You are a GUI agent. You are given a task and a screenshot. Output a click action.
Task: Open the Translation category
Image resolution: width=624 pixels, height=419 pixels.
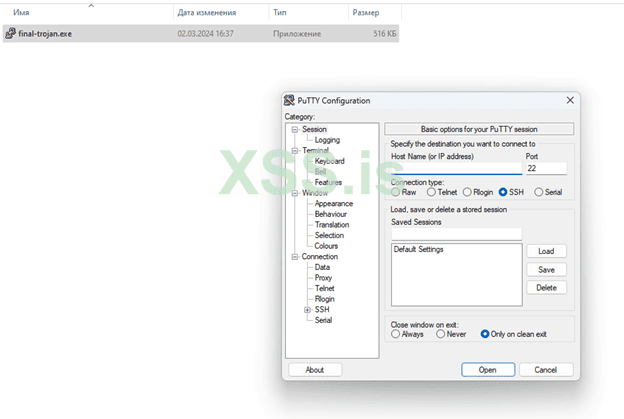332,225
